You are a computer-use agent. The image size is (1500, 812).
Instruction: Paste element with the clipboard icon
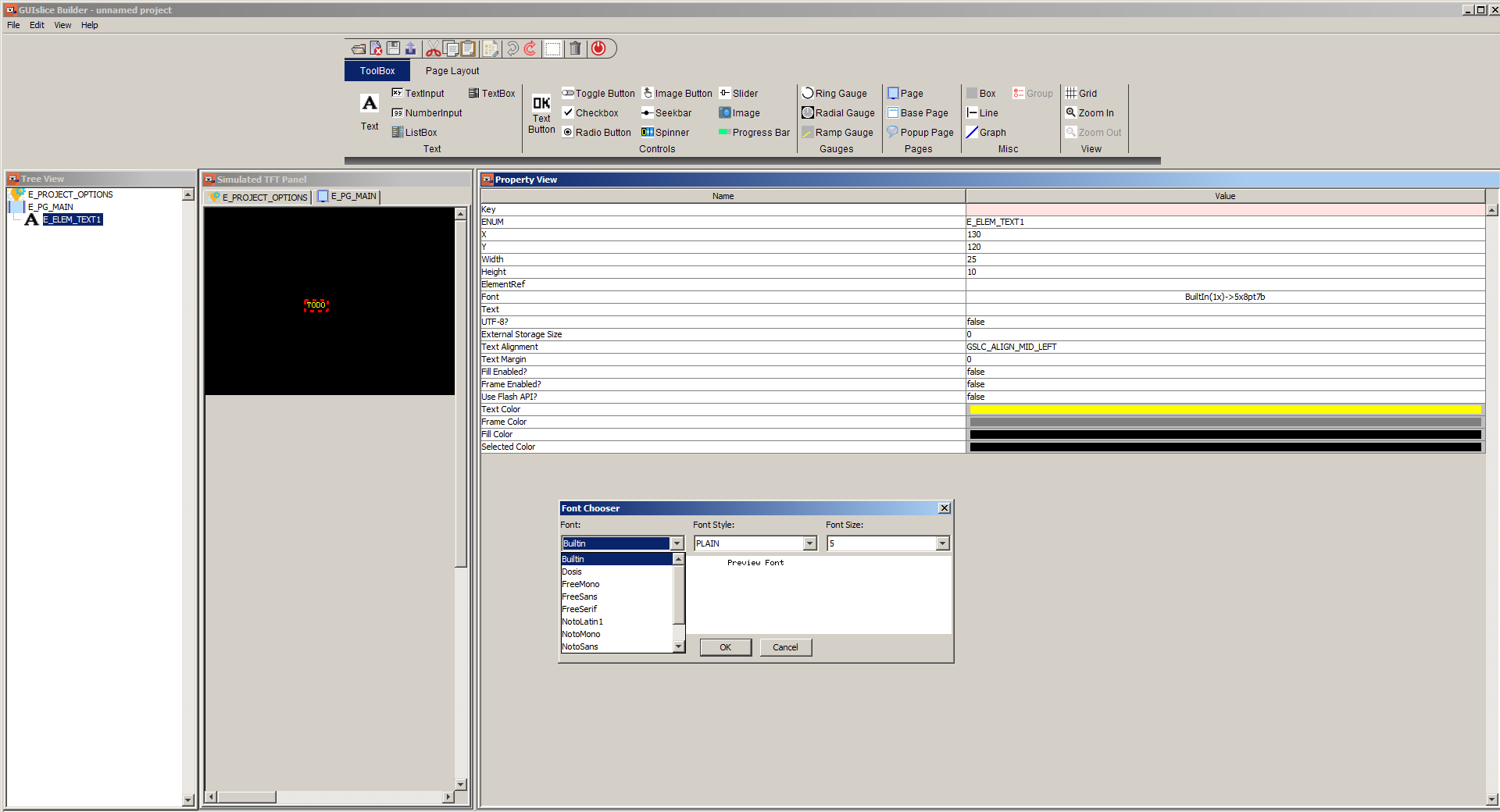468,48
